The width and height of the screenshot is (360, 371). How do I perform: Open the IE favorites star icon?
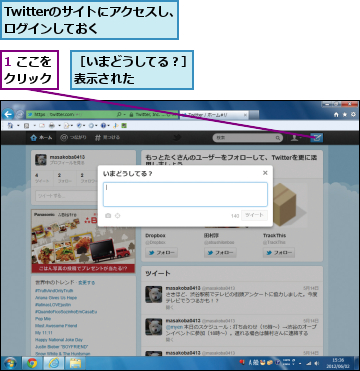345,114
